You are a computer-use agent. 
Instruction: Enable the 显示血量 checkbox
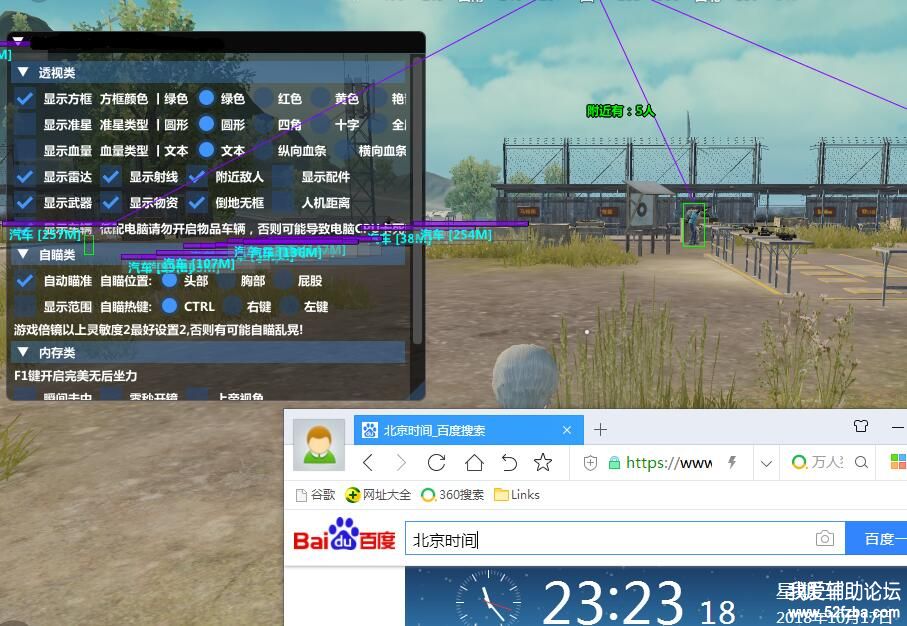point(25,150)
